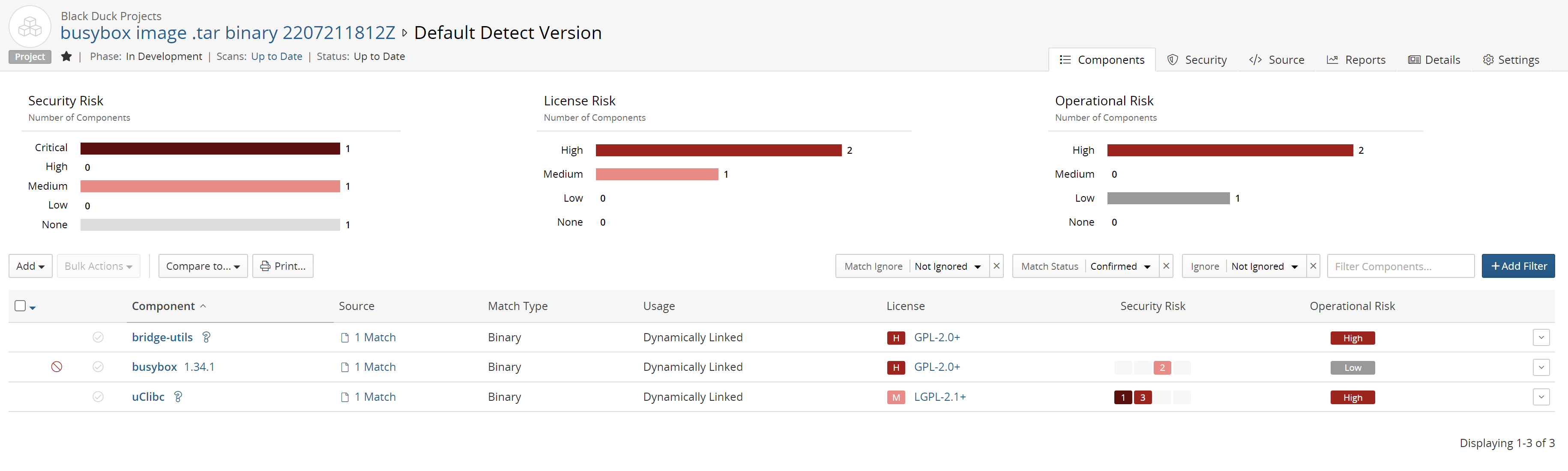Open the LGPL-2.1+ license link for uClibc
Screen dimensions: 1568x471
940,396
